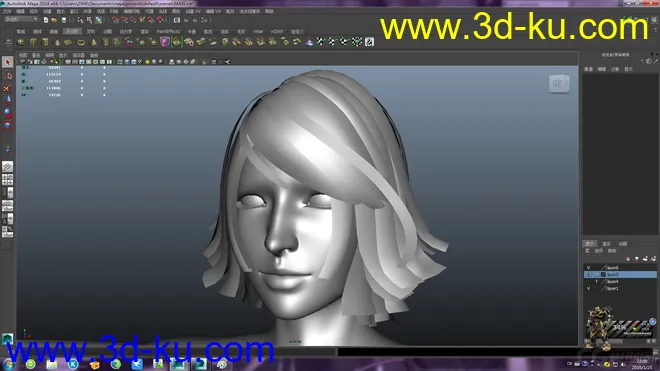Select the layer6 row
The height and width of the screenshot is (371, 660).
[x=620, y=268]
